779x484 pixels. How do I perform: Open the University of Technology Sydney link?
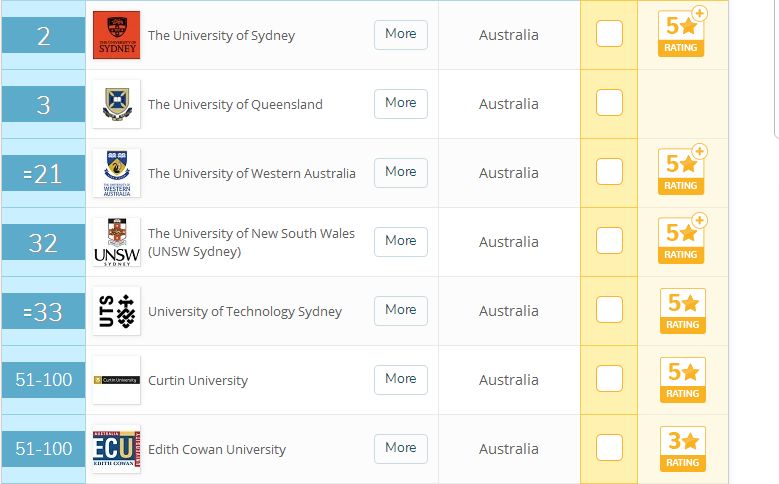[245, 312]
